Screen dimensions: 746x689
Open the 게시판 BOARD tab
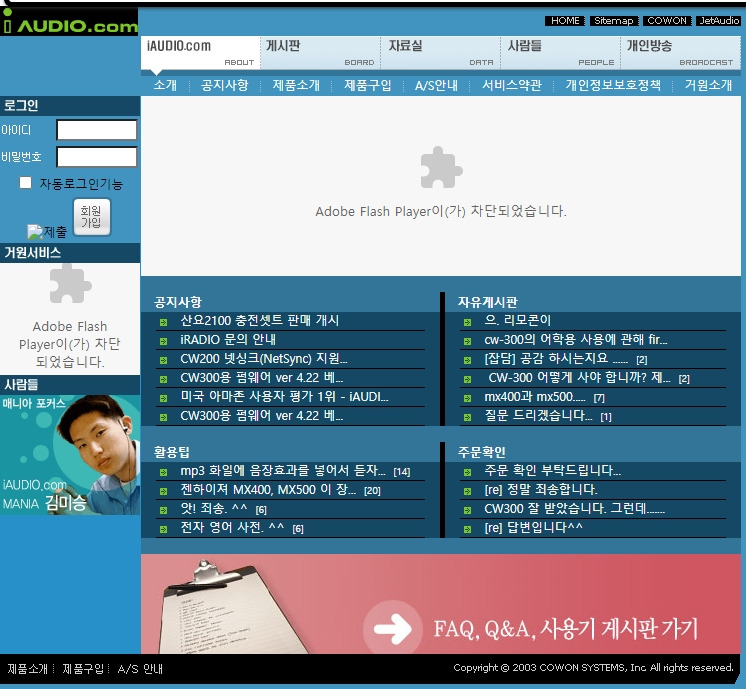click(320, 52)
